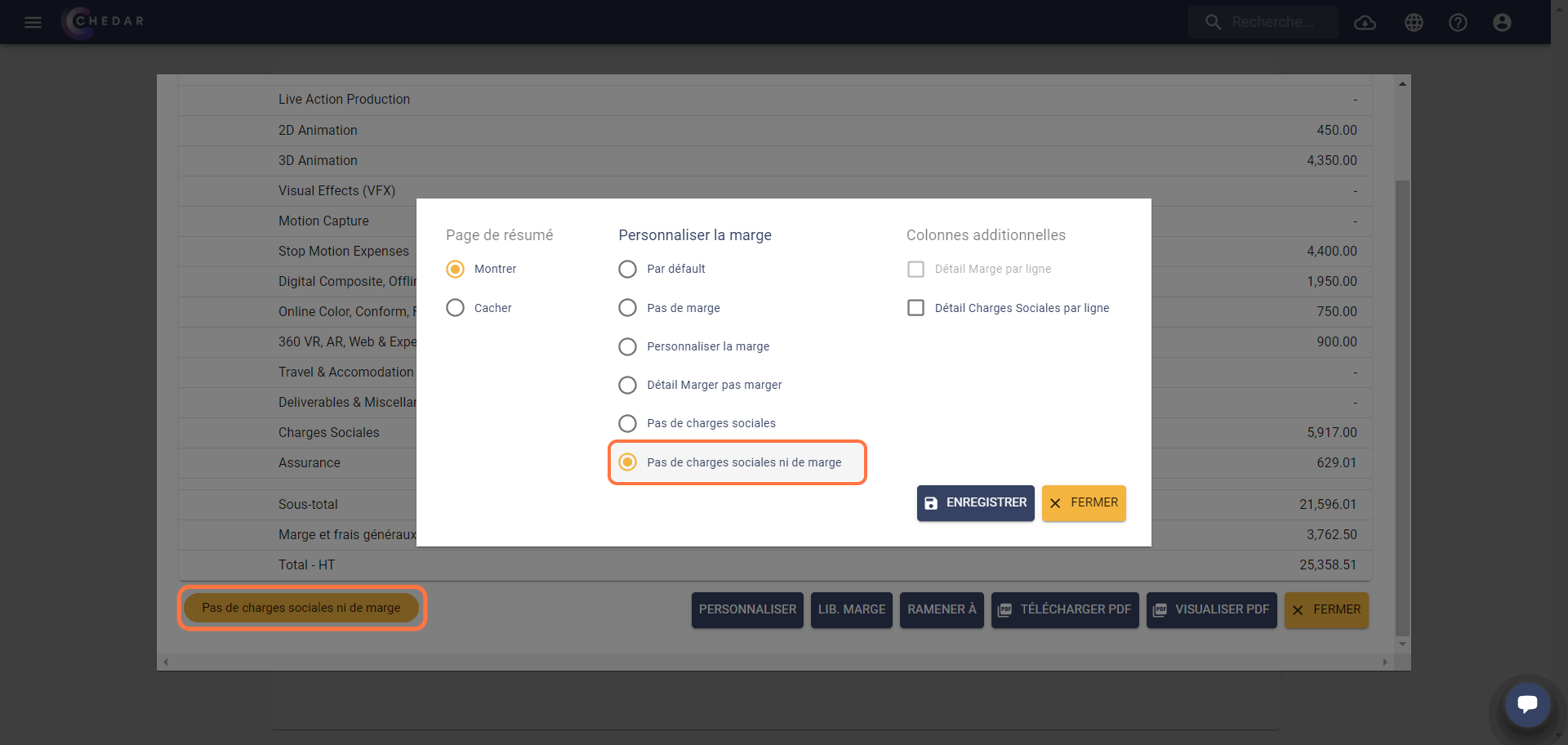Click Visual Effects (VFX) row label
The image size is (1568, 745).
coord(336,190)
